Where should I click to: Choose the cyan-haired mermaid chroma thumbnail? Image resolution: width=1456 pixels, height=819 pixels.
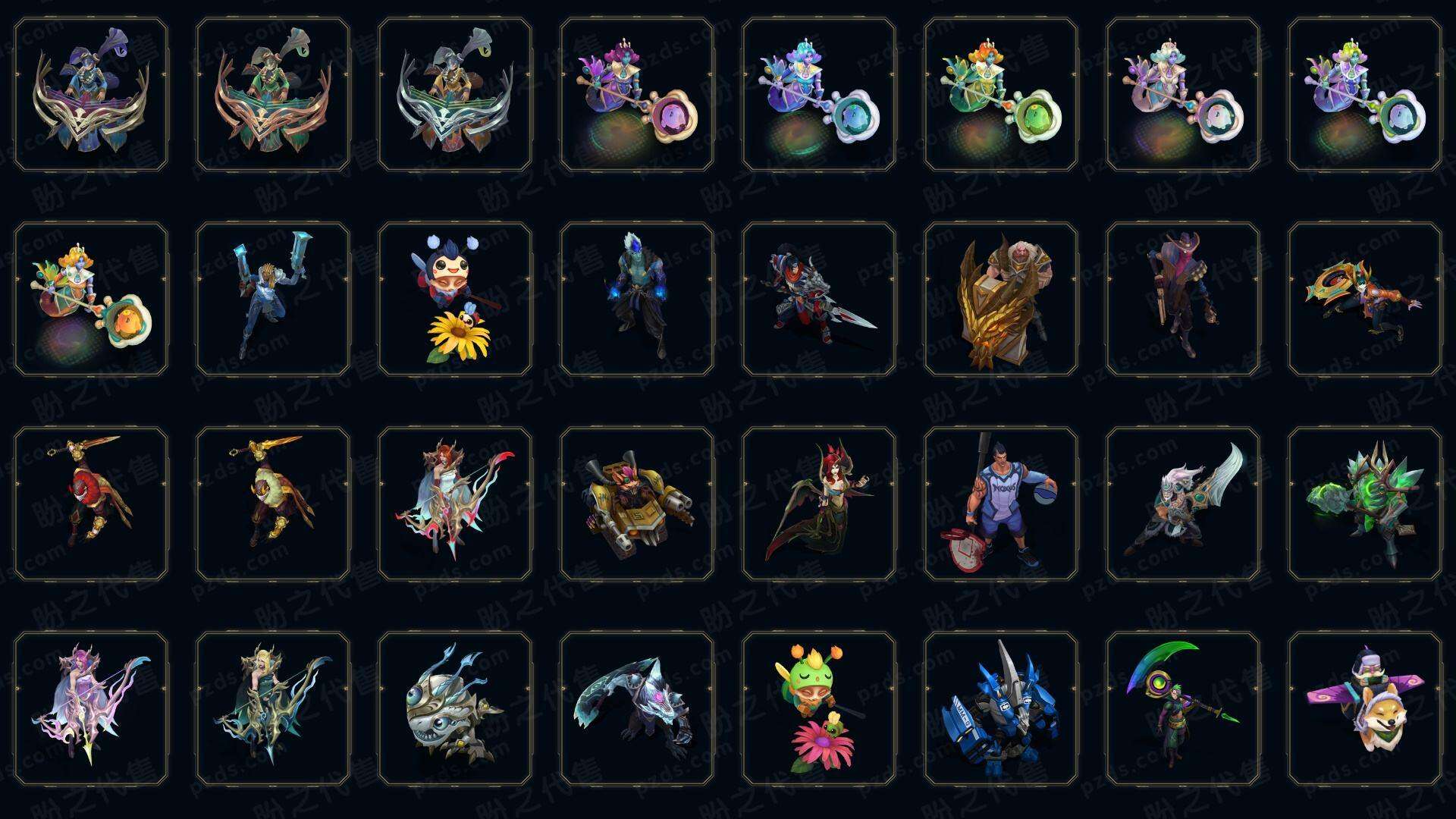819,95
